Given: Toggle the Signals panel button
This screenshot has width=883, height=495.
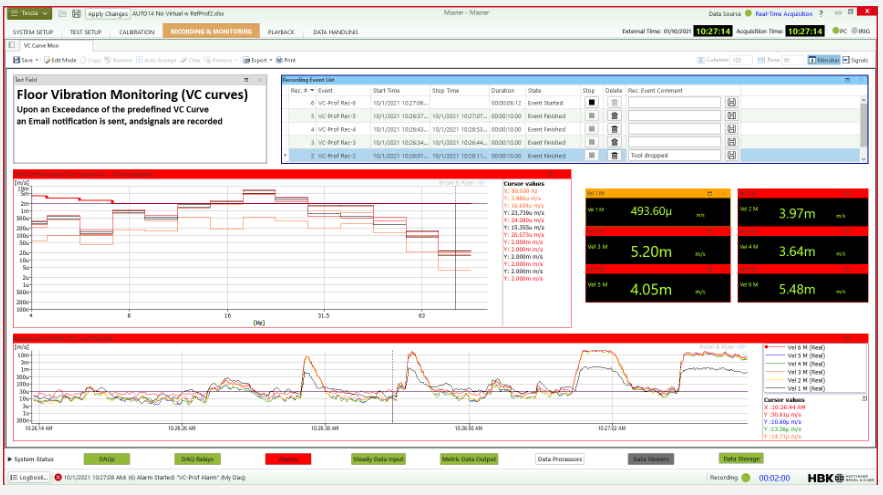Looking at the screenshot, I should (x=855, y=60).
